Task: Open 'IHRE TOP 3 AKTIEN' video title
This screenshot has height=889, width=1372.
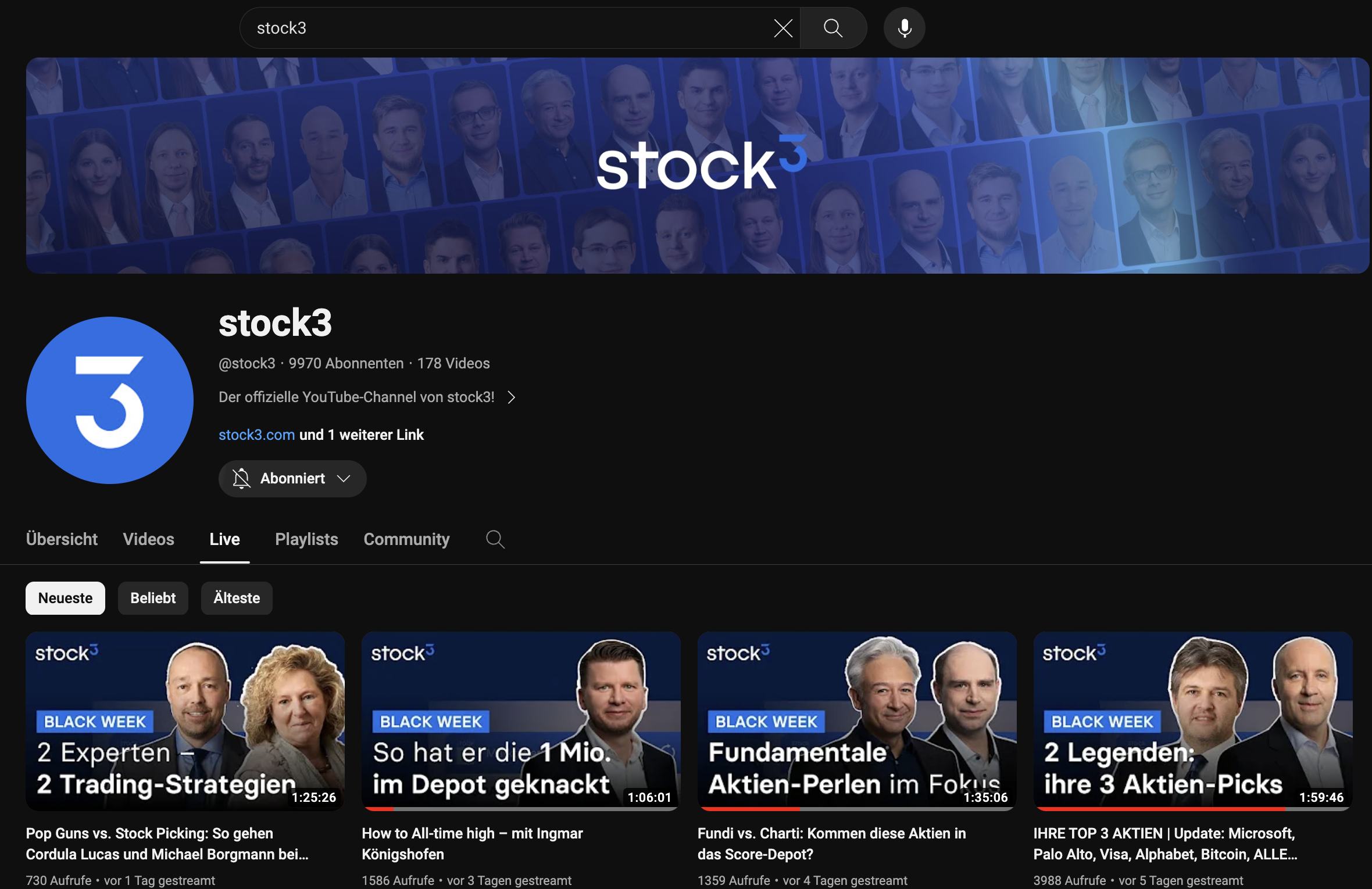Action: 1165,844
